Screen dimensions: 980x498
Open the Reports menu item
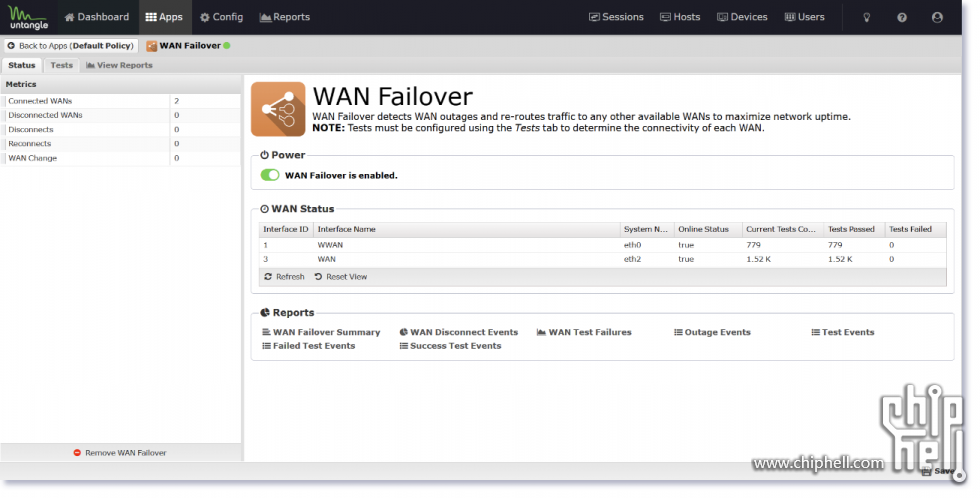284,17
